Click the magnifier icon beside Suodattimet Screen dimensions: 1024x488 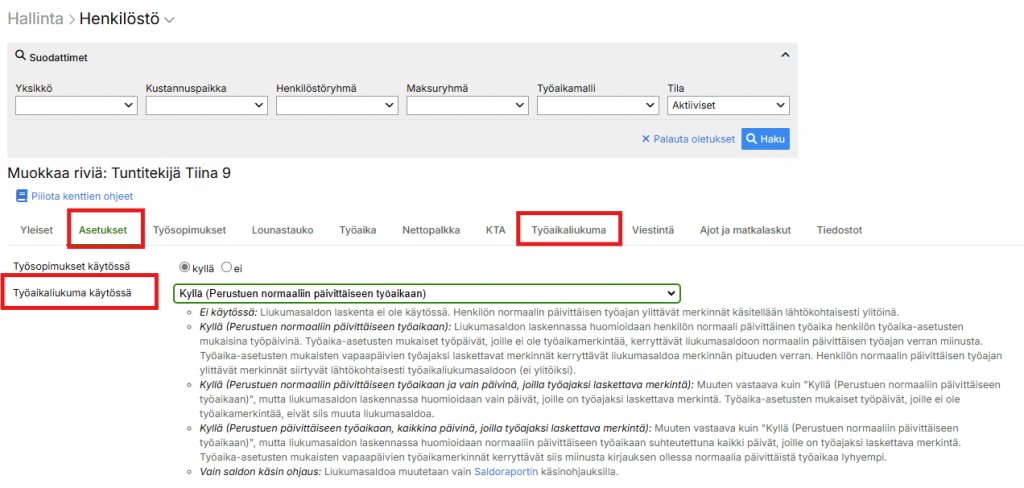(x=20, y=58)
